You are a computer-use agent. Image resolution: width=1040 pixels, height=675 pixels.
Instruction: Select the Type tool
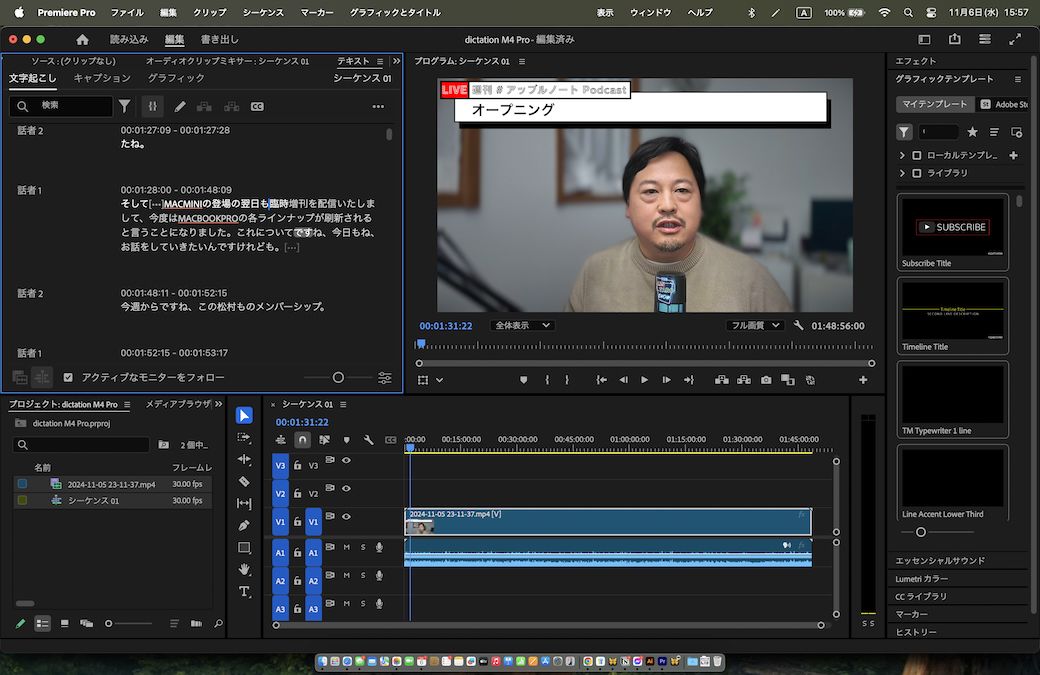pos(244,591)
